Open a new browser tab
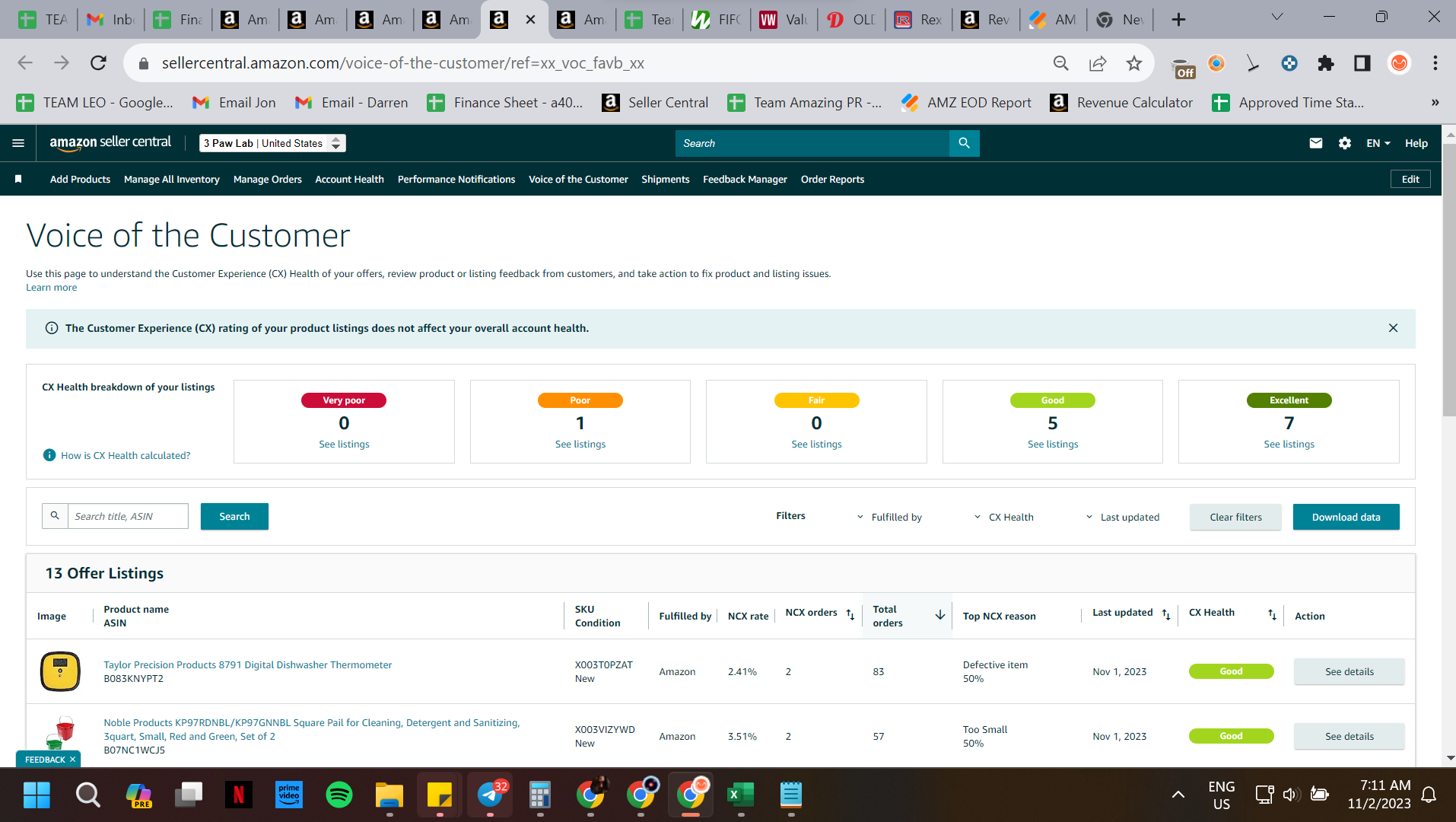The width and height of the screenshot is (1456, 822). click(x=1178, y=19)
